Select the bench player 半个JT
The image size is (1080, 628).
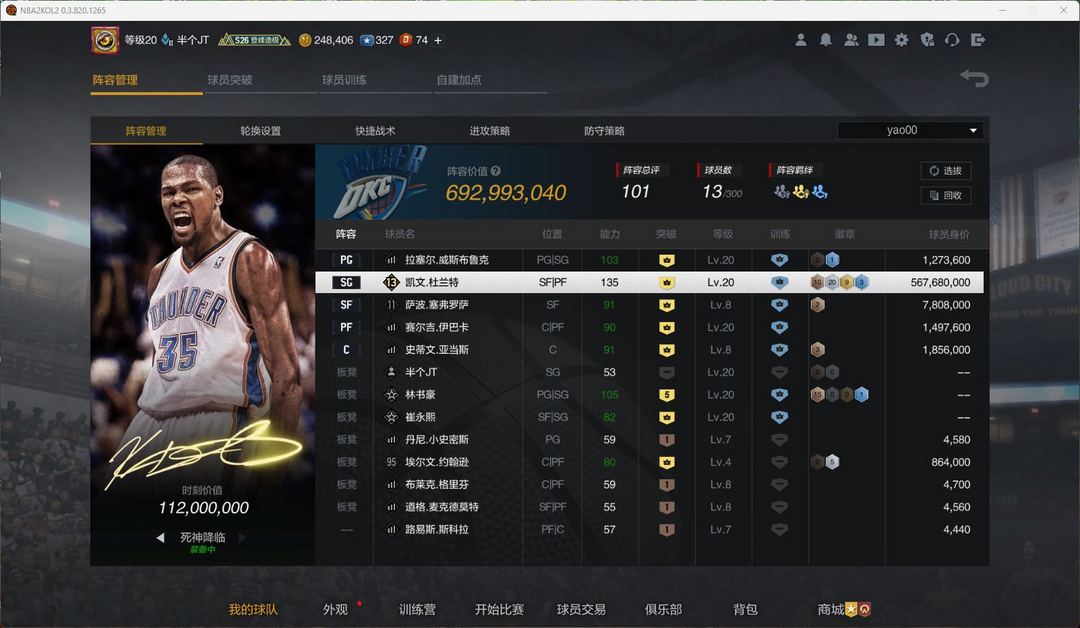pos(421,373)
